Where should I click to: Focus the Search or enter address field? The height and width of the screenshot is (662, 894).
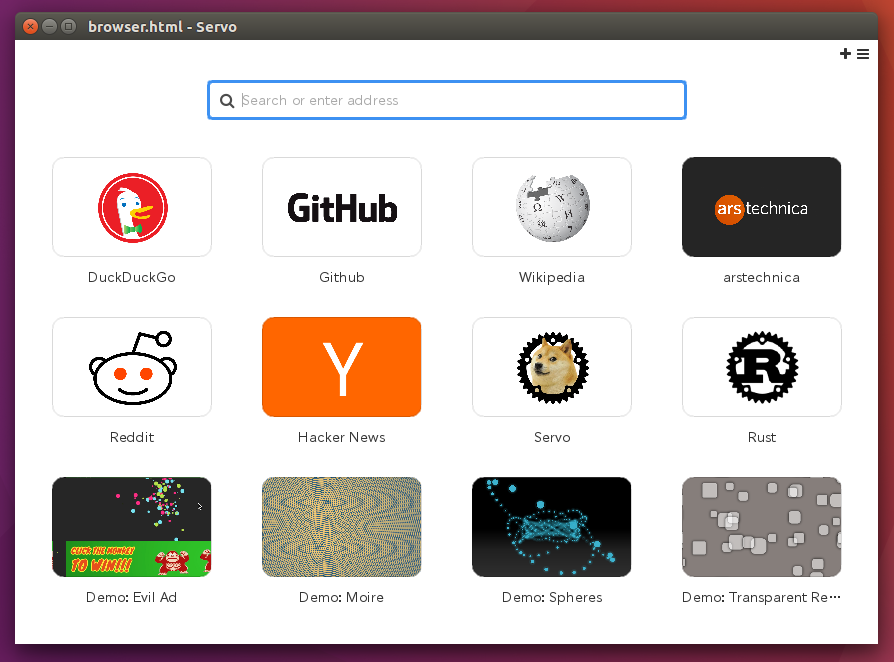coord(447,100)
